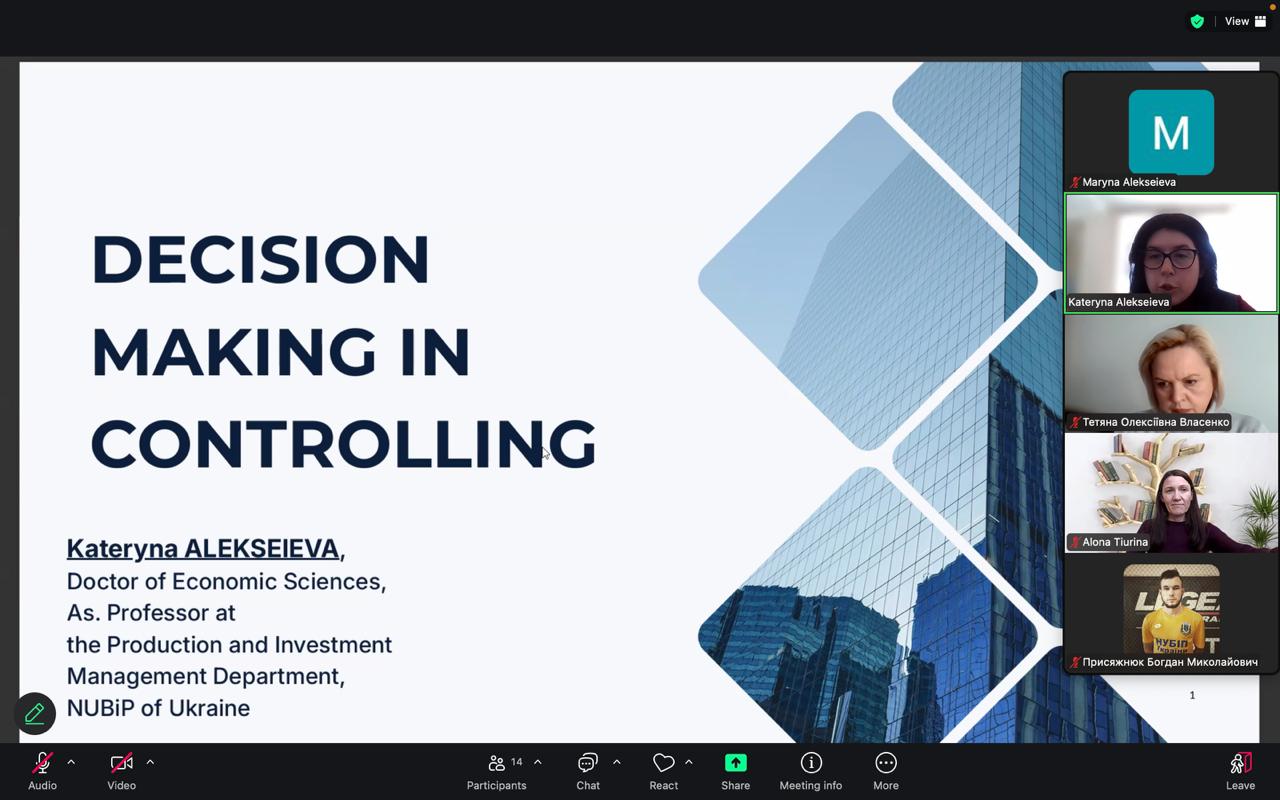Open the Participants panel
Image resolution: width=1280 pixels, height=800 pixels.
click(496, 770)
